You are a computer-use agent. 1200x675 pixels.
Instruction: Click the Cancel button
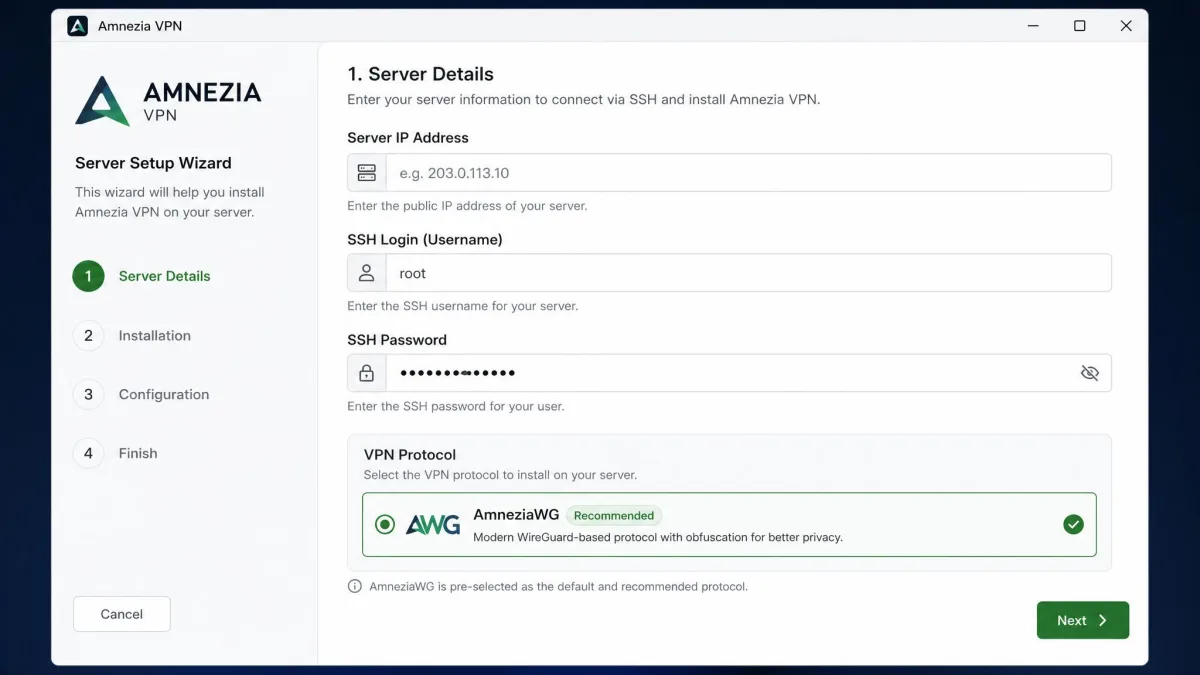point(122,614)
